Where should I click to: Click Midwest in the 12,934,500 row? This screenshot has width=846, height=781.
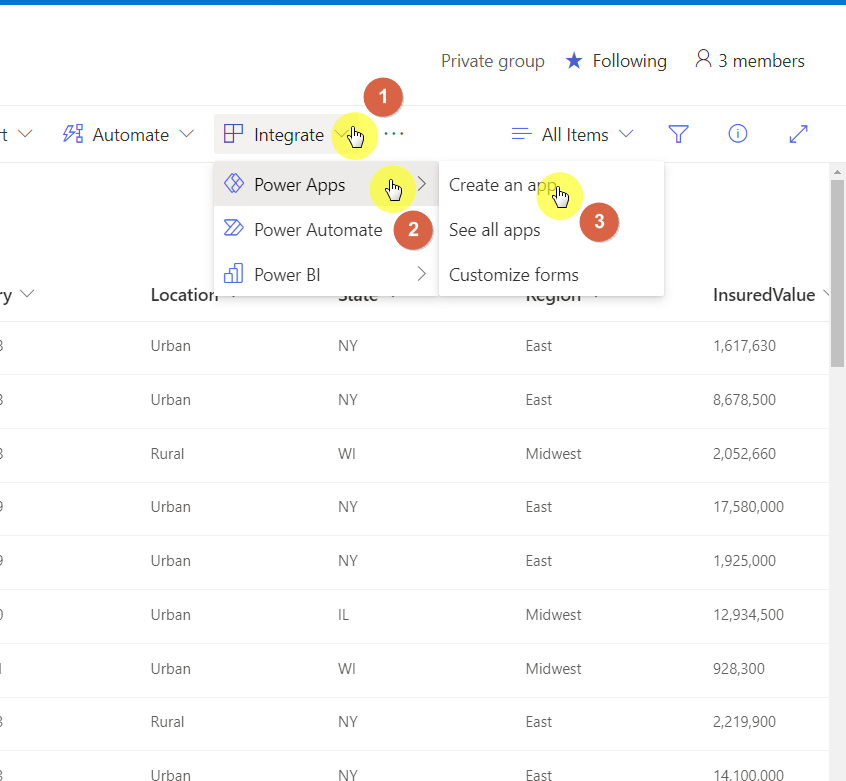click(x=553, y=614)
